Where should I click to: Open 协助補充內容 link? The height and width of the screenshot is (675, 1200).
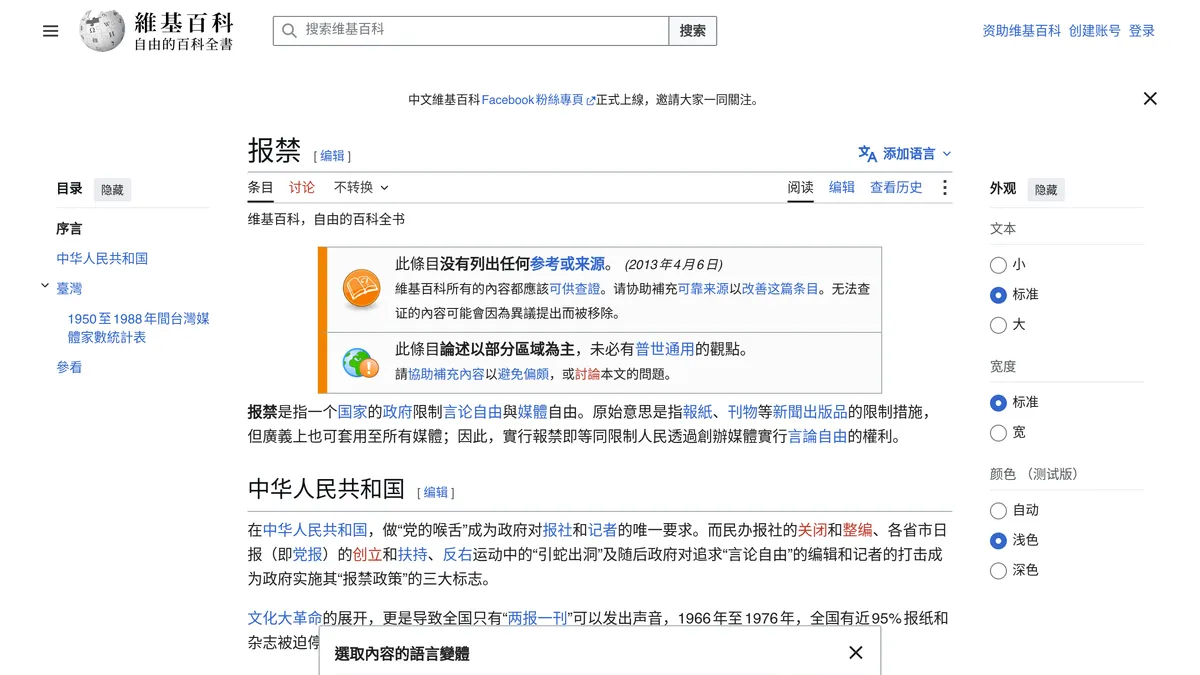point(446,374)
